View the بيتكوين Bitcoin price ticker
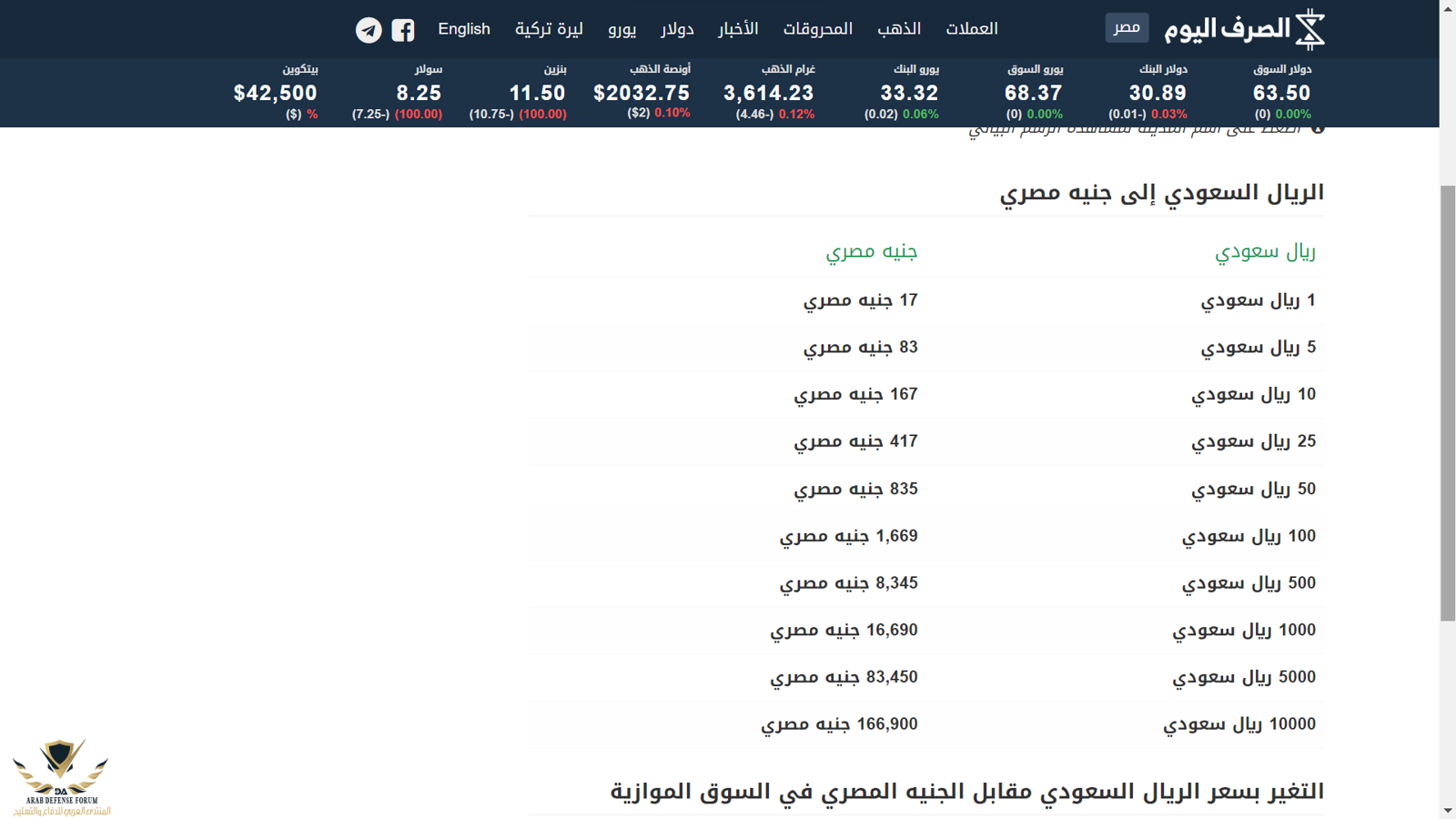1456x819 pixels. [276, 92]
